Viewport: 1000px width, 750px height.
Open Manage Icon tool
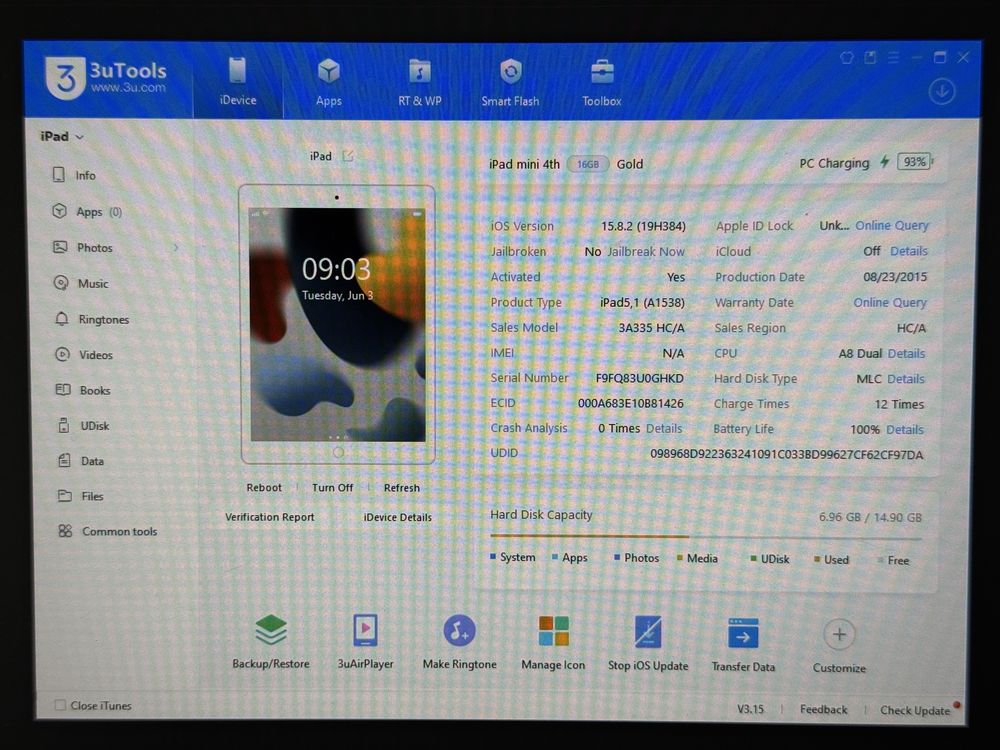click(553, 643)
